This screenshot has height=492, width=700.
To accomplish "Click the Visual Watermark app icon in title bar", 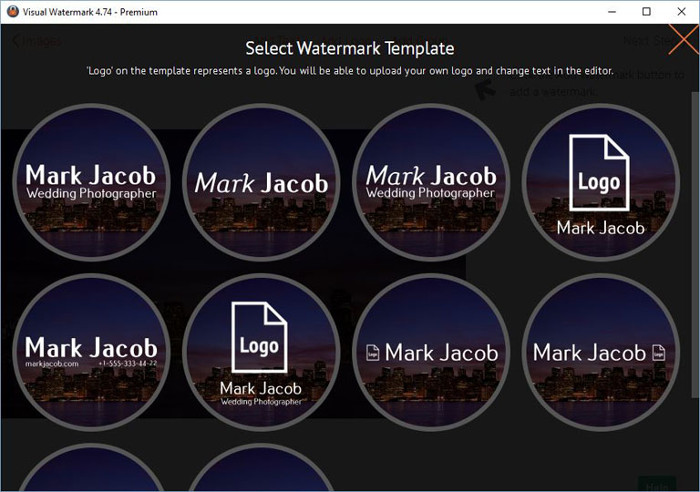I will [x=11, y=11].
